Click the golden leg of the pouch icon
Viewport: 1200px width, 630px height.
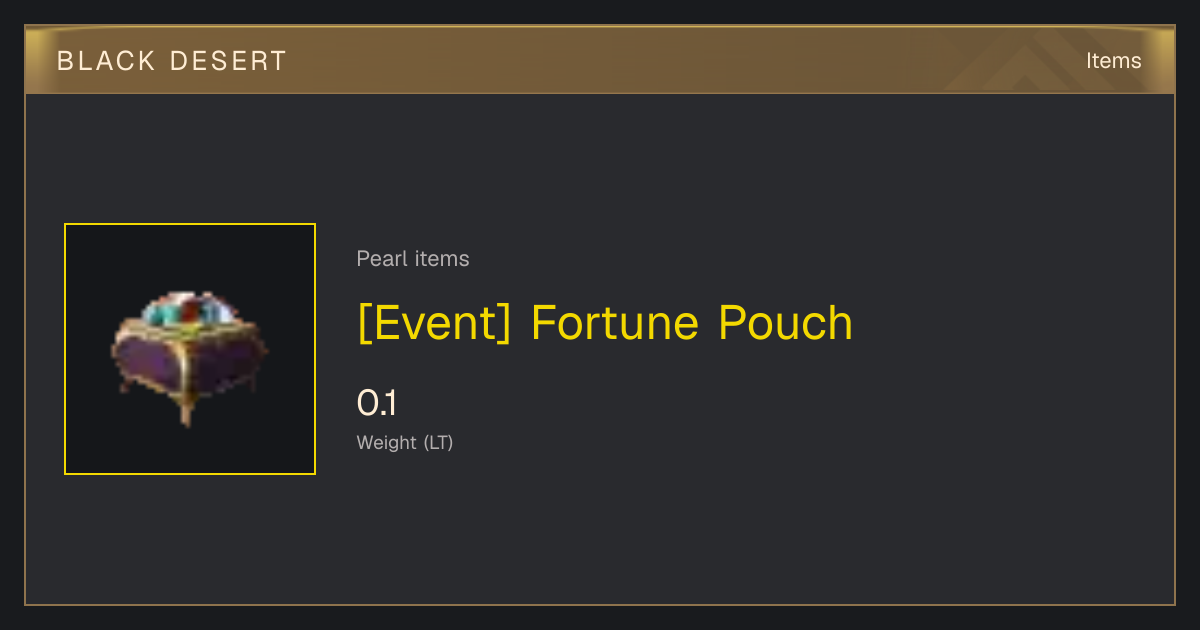tap(186, 409)
